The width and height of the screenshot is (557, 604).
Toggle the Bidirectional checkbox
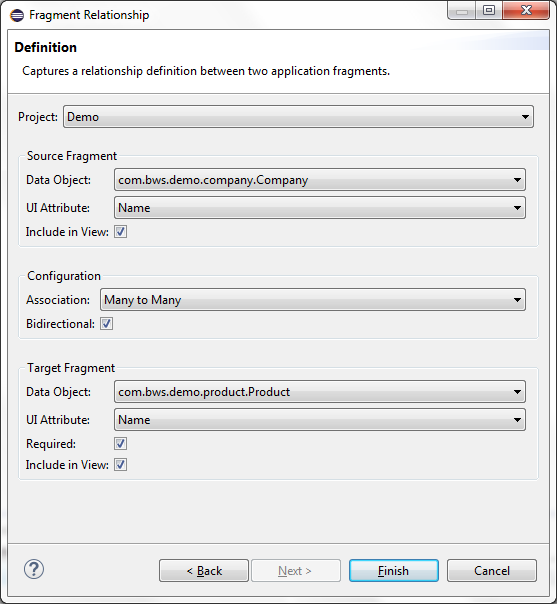tap(106, 324)
